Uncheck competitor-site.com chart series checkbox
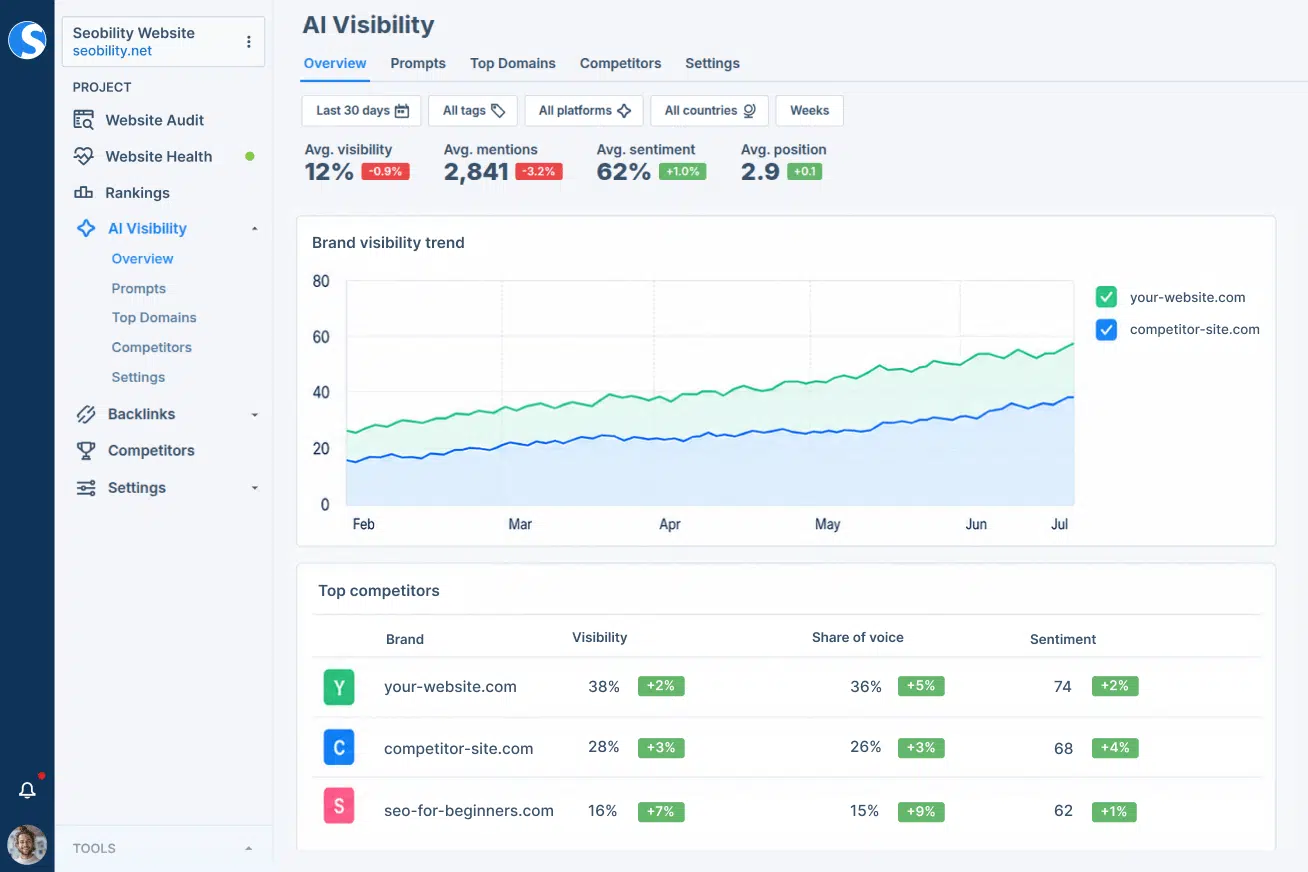1308x872 pixels. pyautogui.click(x=1106, y=329)
